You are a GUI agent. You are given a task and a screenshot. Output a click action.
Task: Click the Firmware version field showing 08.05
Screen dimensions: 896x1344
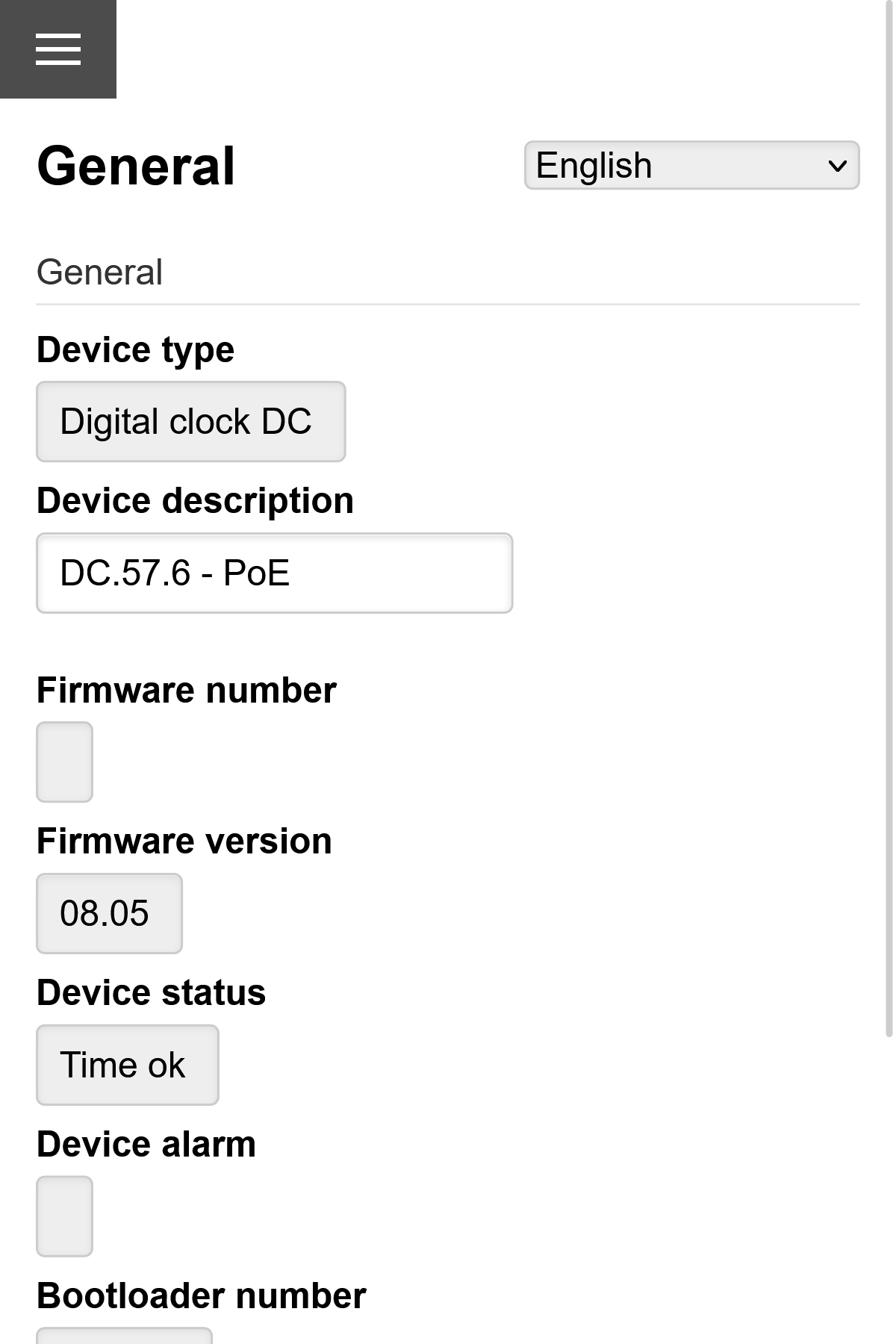tap(108, 912)
